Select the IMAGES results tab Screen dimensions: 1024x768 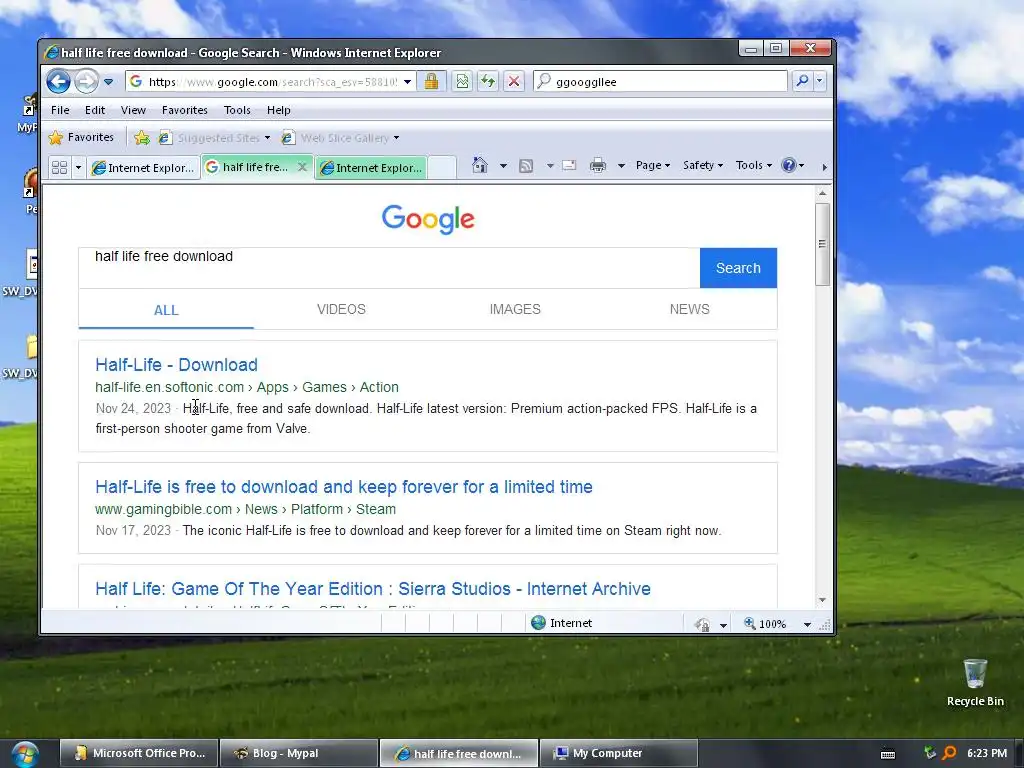(x=515, y=309)
